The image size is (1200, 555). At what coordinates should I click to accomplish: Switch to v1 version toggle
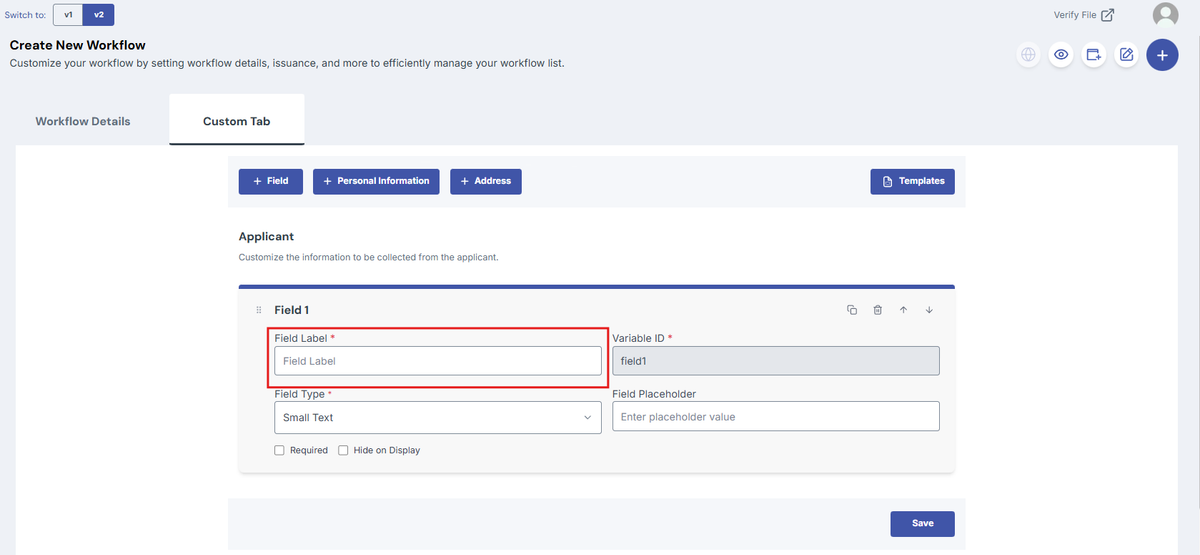coord(68,15)
